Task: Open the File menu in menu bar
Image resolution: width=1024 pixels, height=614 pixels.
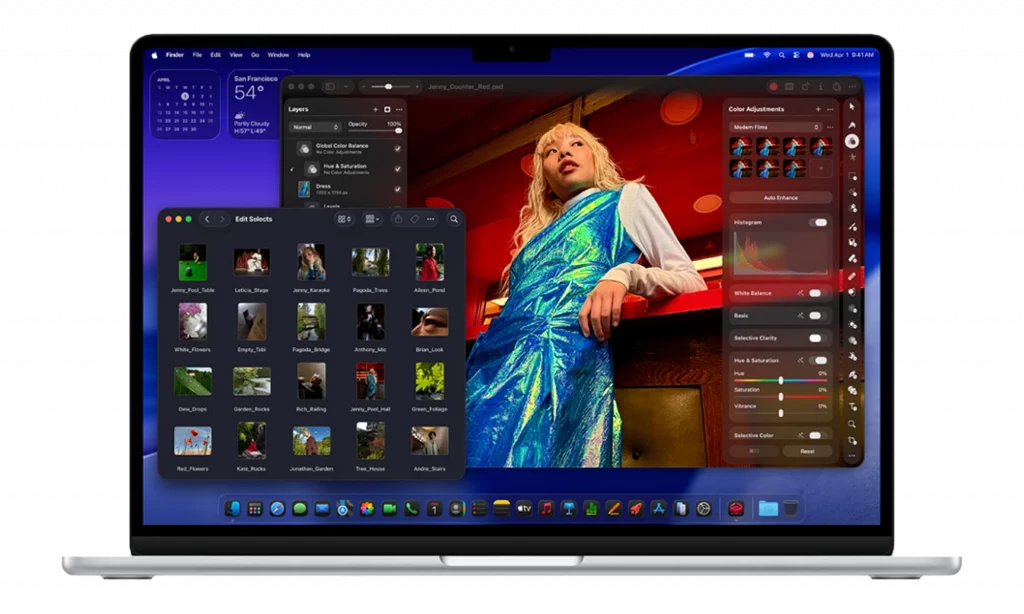Action: click(x=197, y=55)
